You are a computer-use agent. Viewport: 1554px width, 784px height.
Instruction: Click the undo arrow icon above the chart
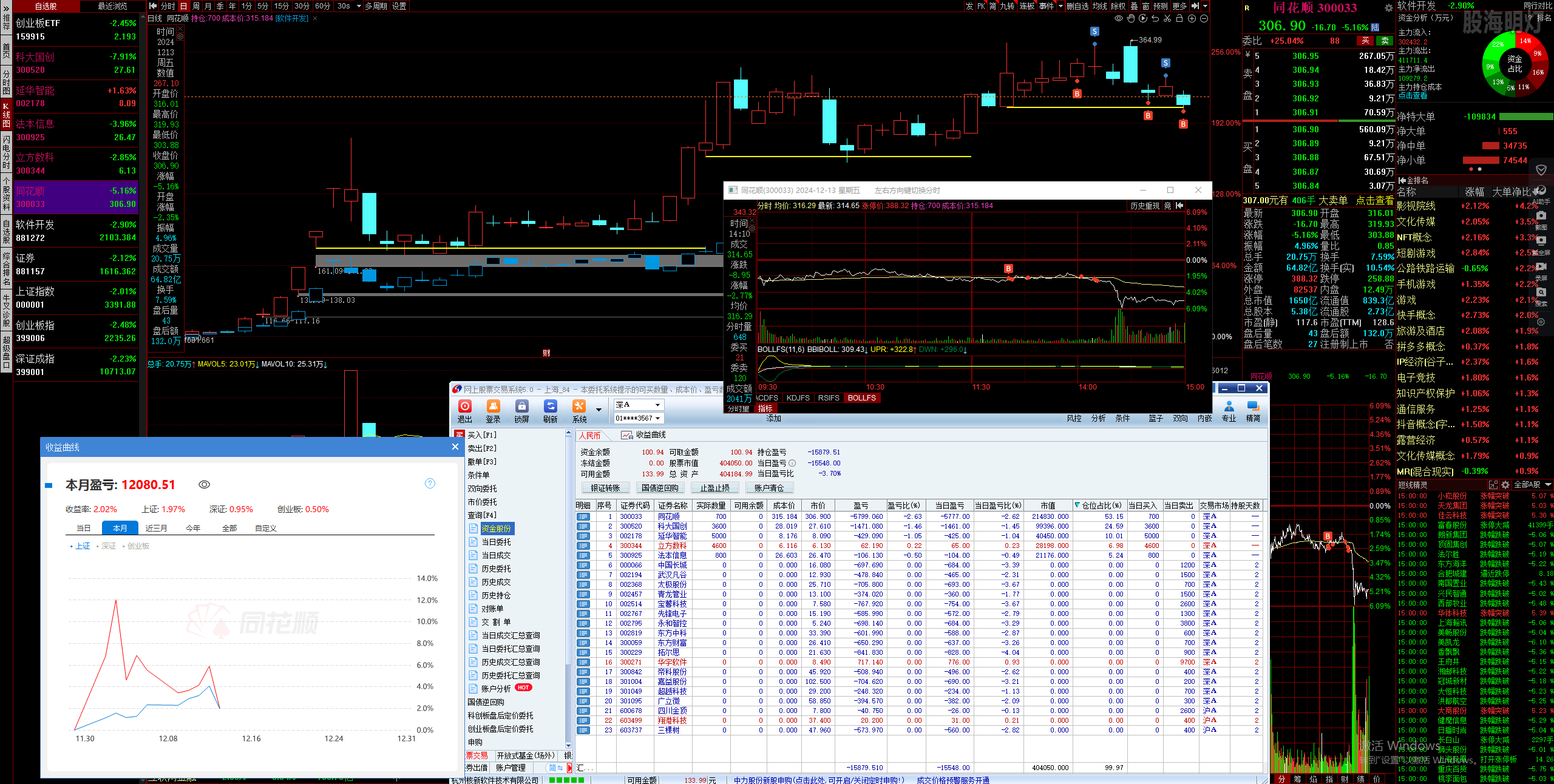pyautogui.click(x=1155, y=18)
